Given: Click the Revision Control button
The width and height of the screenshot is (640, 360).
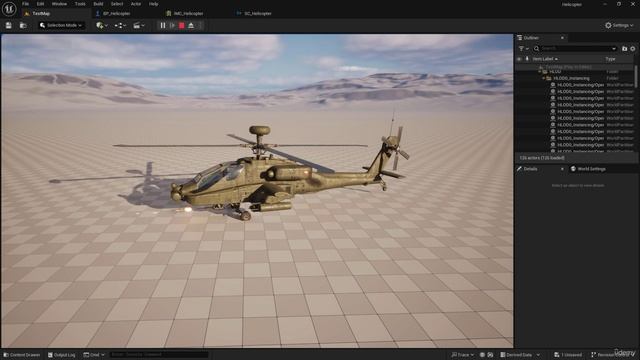Looking at the screenshot, I should (612, 355).
